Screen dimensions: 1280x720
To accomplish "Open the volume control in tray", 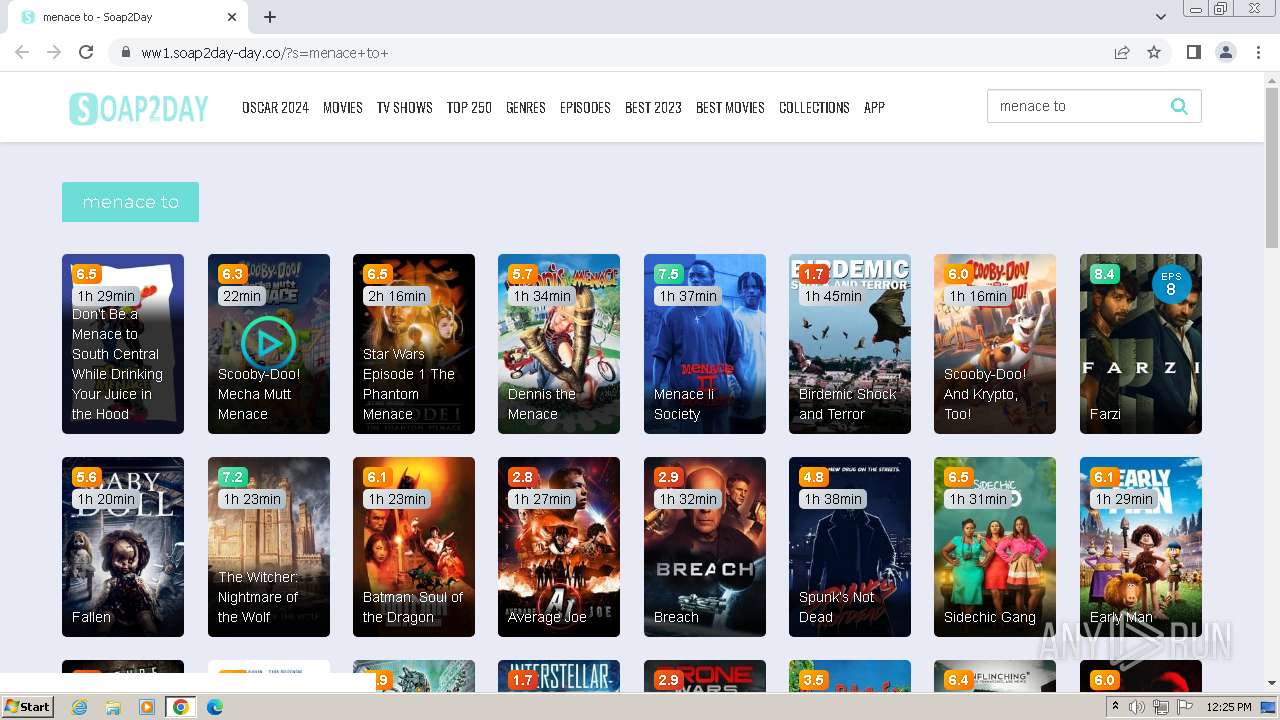I will click(x=1137, y=707).
